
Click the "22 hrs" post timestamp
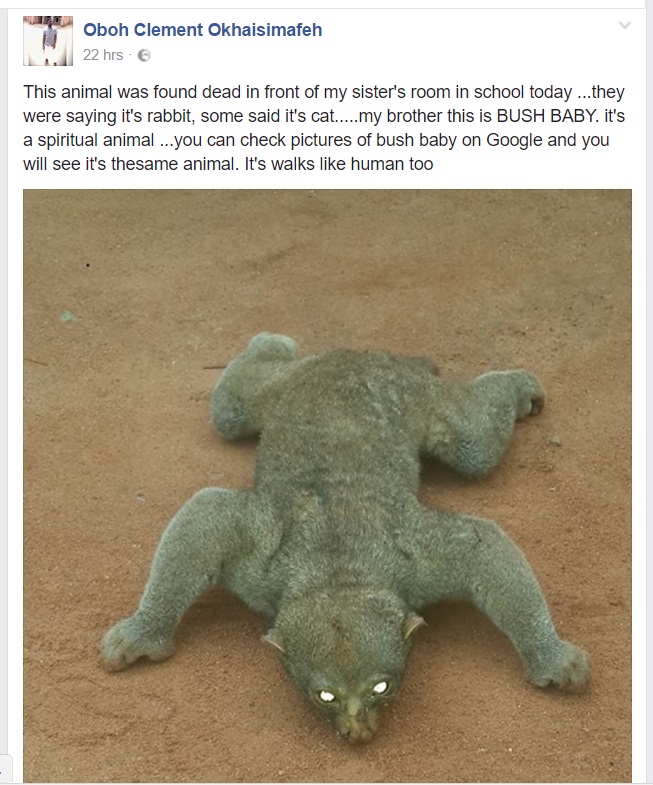pos(103,55)
